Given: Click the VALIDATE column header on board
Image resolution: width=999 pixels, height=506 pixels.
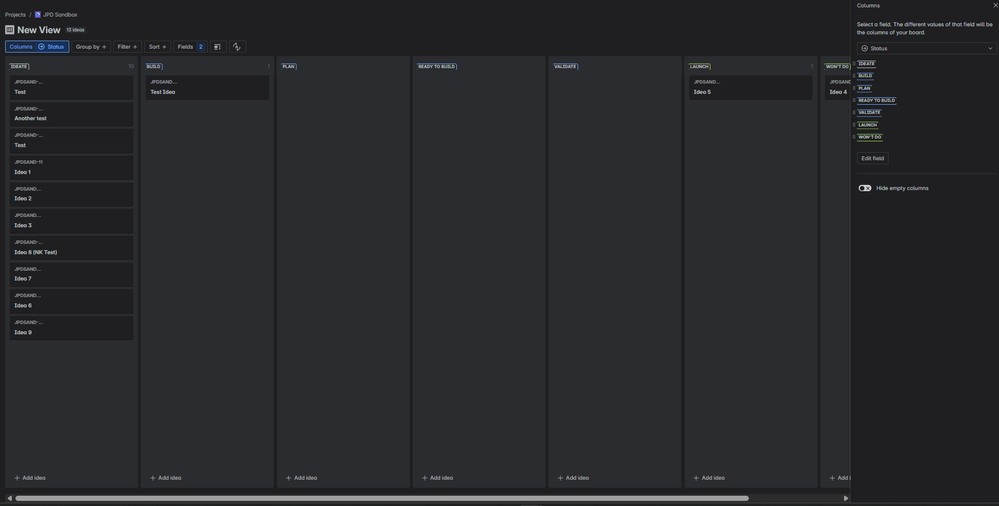Looking at the screenshot, I should pos(565,66).
